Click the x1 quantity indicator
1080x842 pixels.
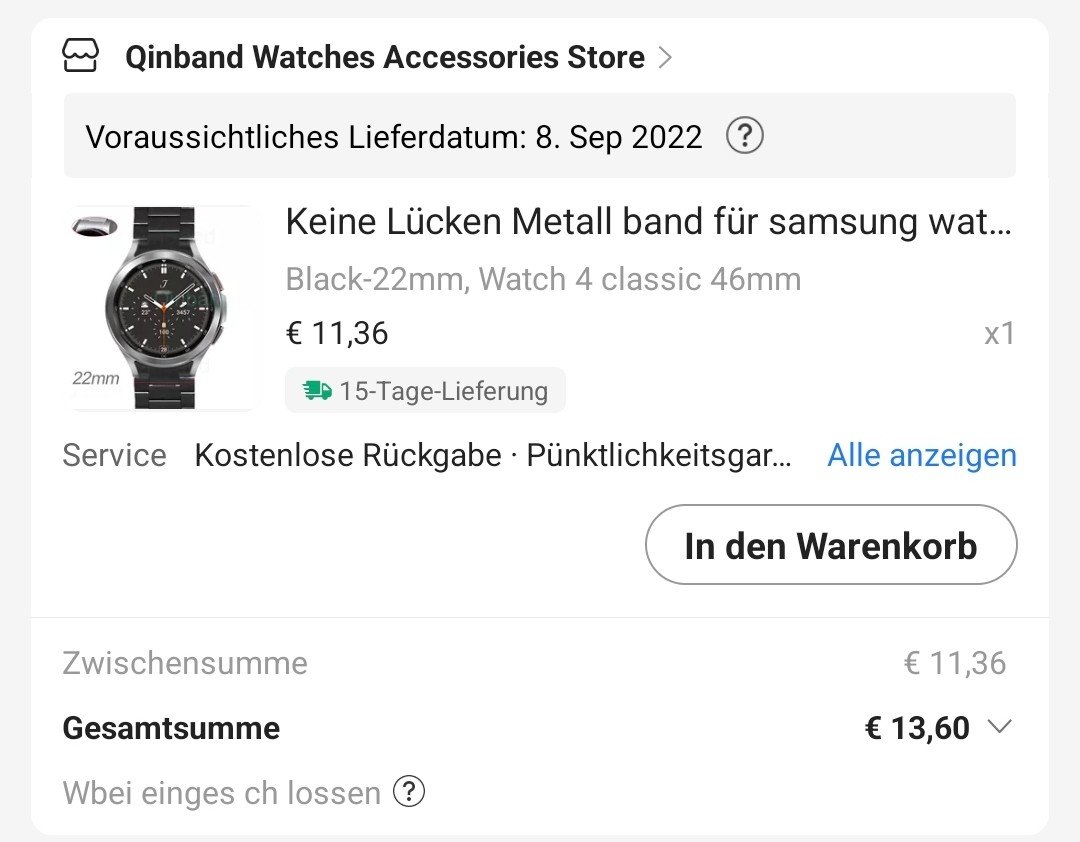999,334
